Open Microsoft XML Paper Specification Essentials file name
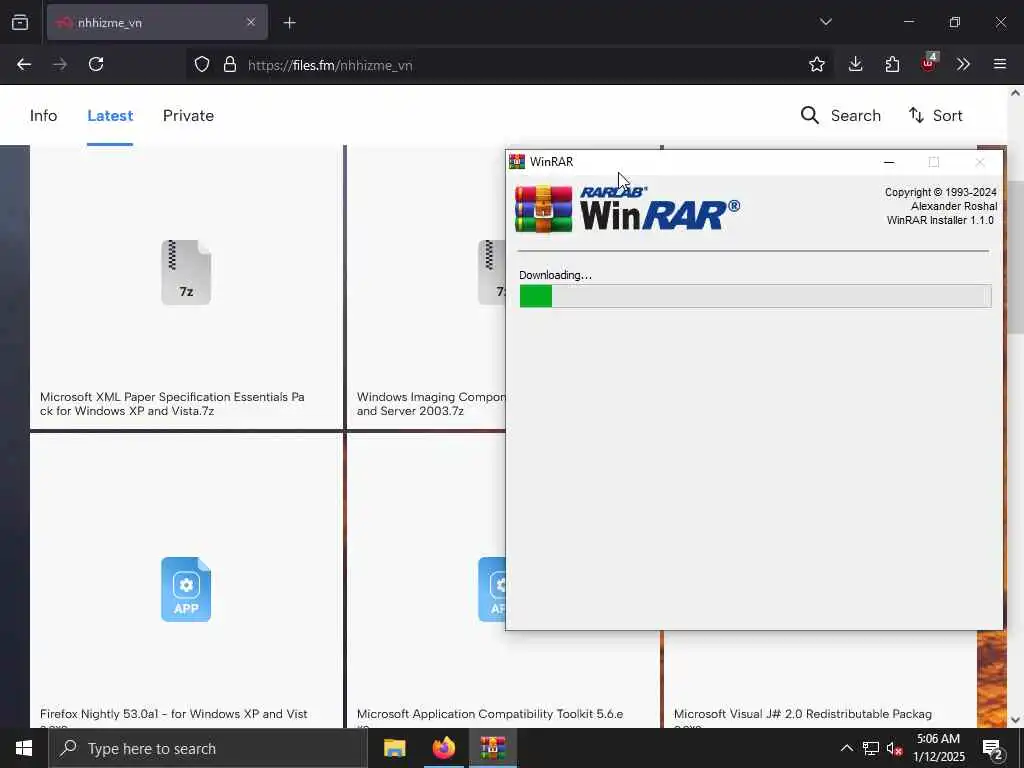 pos(172,404)
